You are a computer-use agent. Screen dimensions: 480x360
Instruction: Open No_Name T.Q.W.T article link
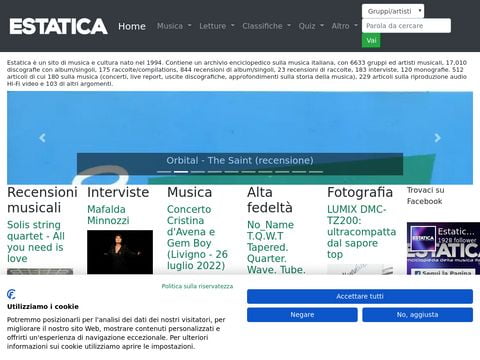point(276,247)
